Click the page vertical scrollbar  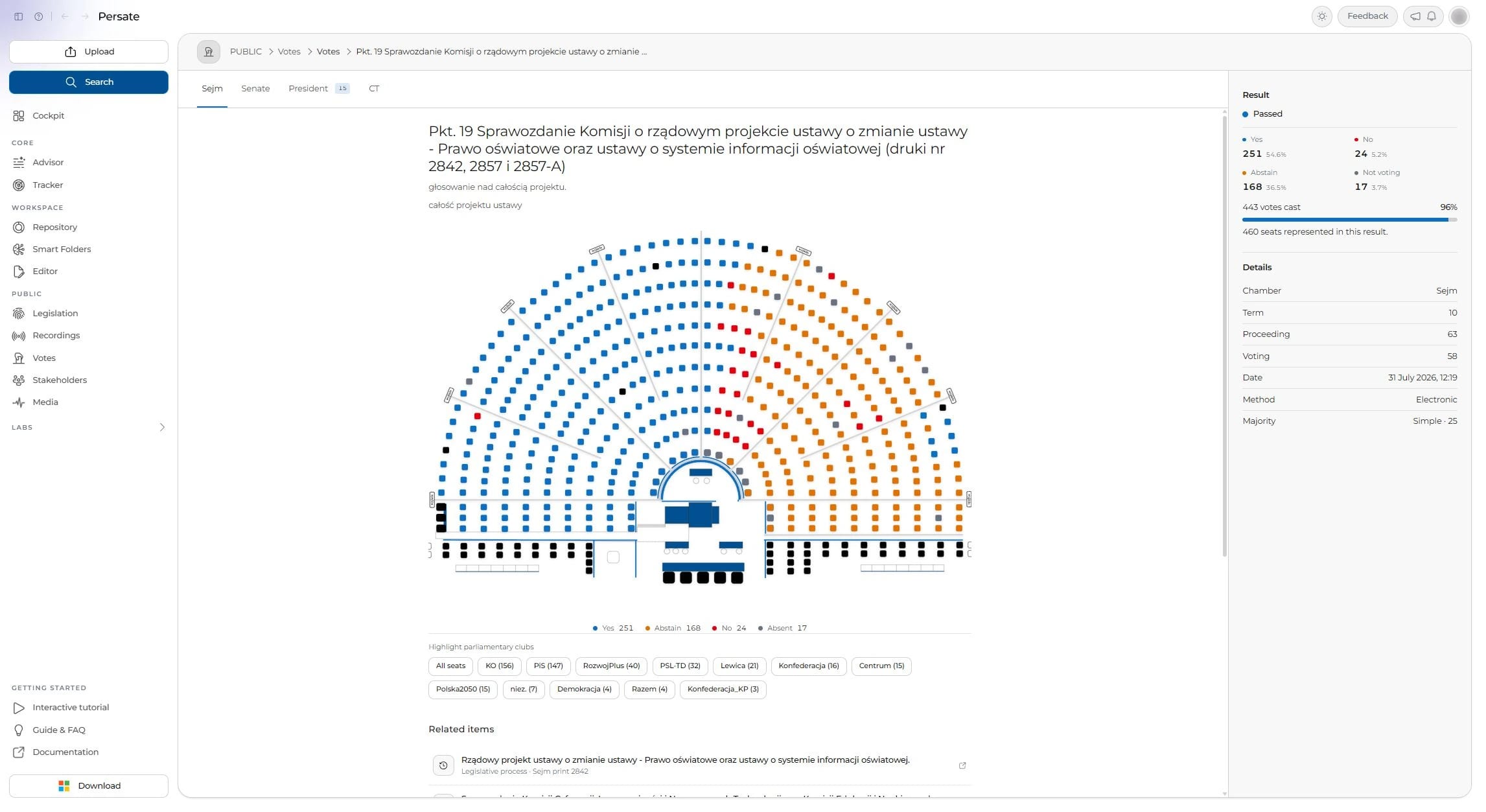[1224, 337]
